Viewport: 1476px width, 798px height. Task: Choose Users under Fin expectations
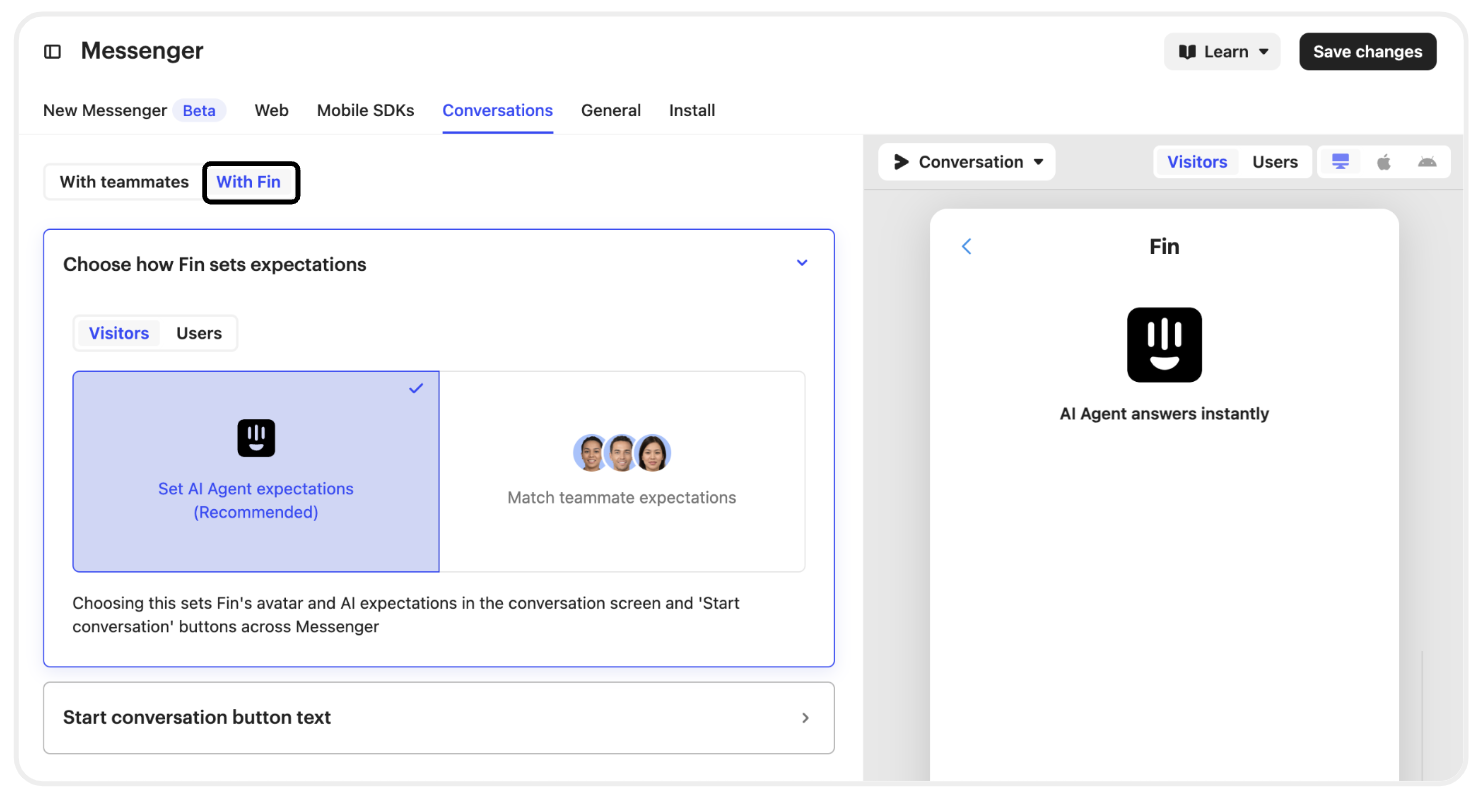(x=199, y=333)
